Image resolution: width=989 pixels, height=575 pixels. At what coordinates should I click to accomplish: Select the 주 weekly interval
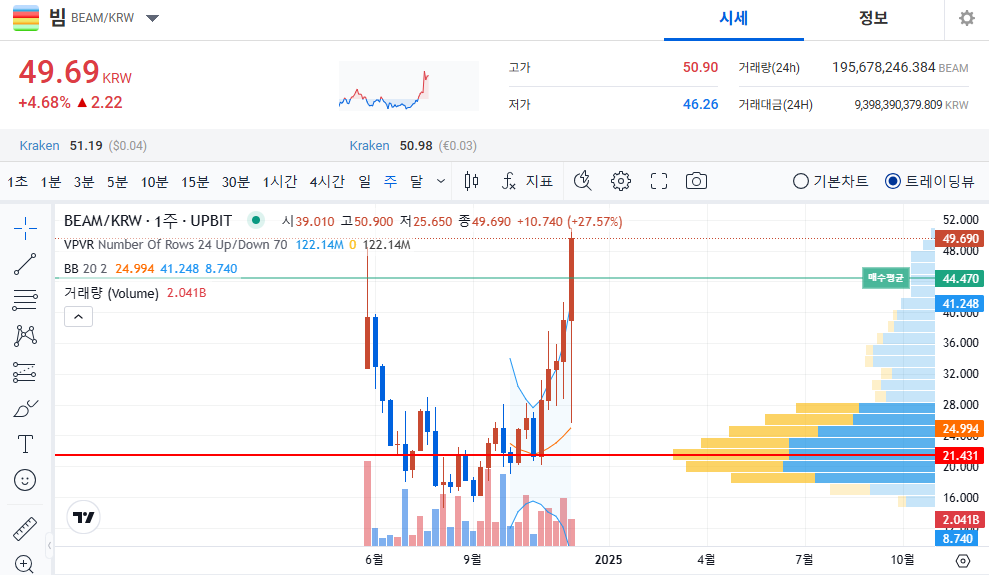pyautogui.click(x=390, y=182)
